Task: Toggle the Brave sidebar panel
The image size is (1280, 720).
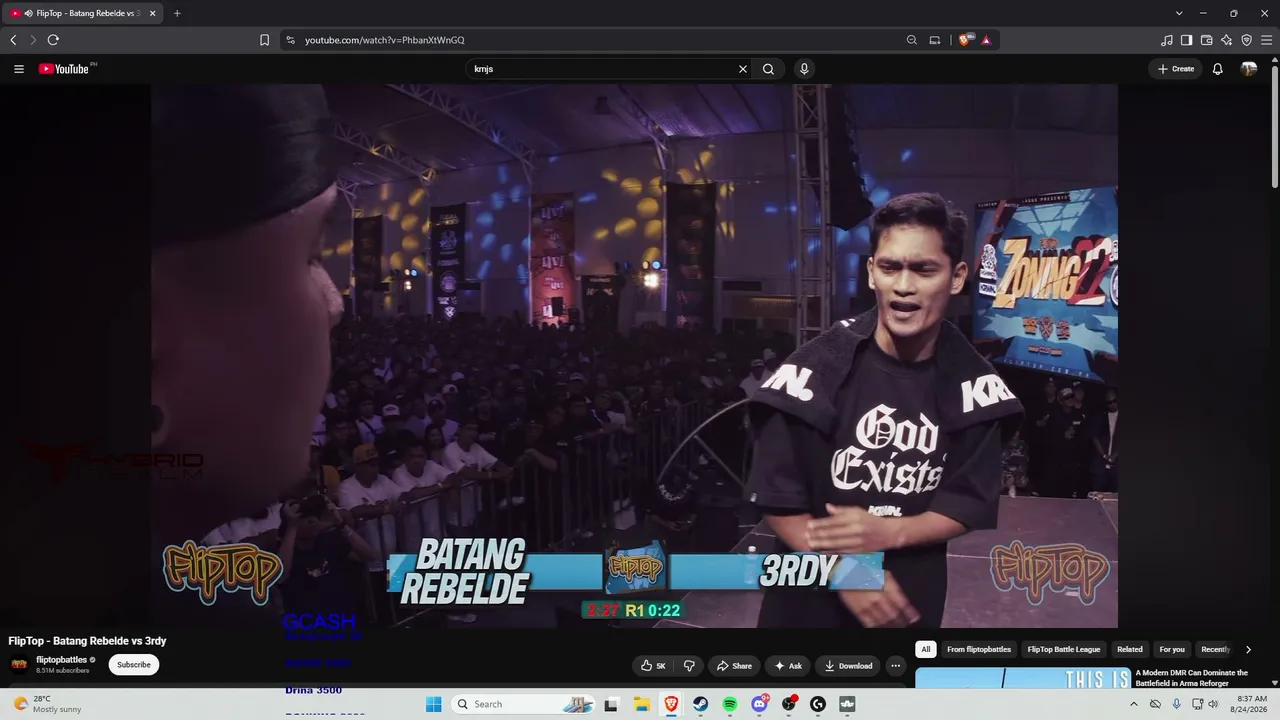Action: [x=1186, y=40]
